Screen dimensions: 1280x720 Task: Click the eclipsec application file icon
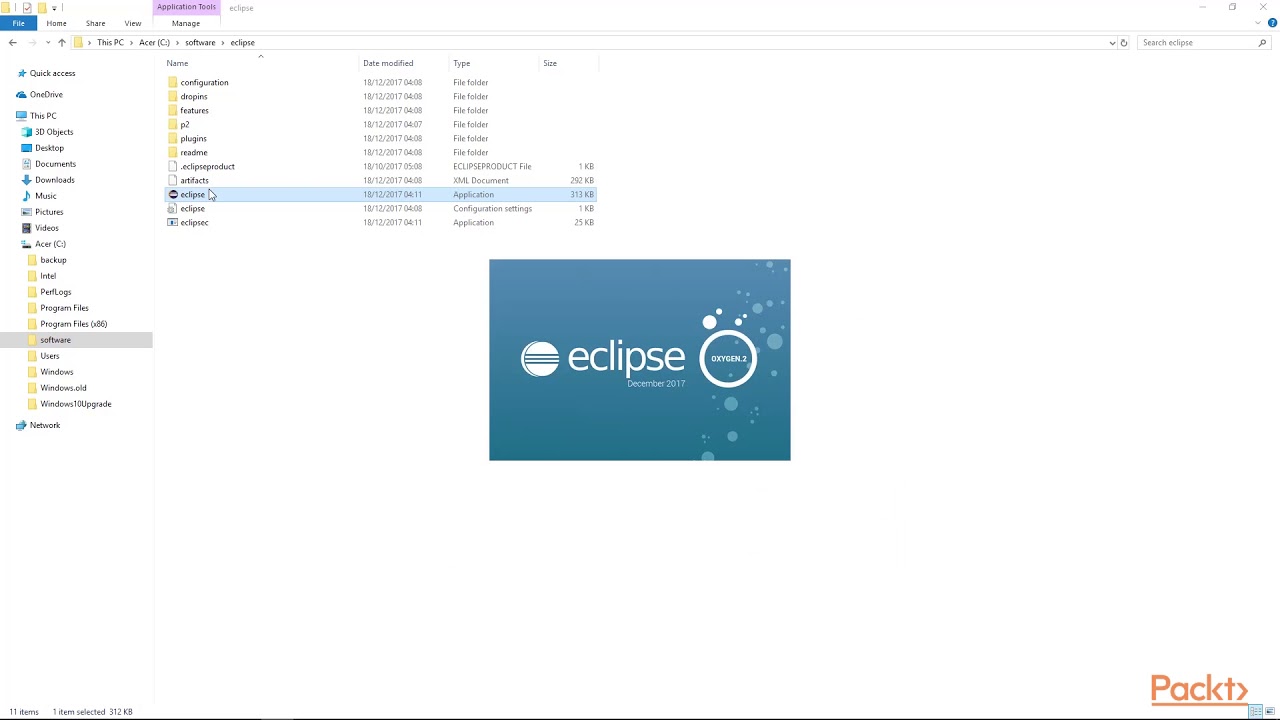[173, 223]
